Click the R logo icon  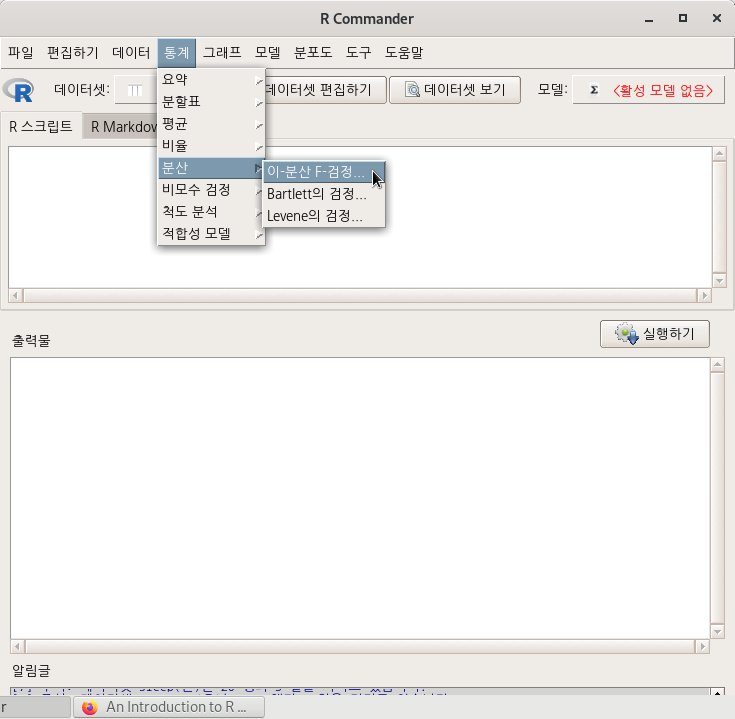tap(18, 90)
